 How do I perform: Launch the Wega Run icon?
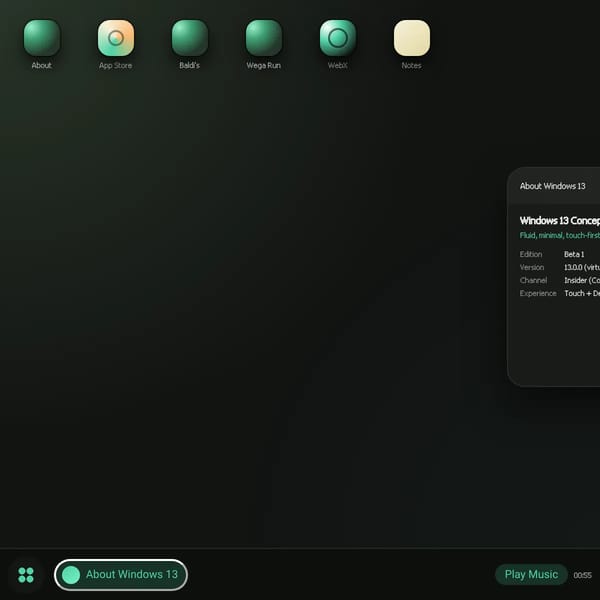264,38
